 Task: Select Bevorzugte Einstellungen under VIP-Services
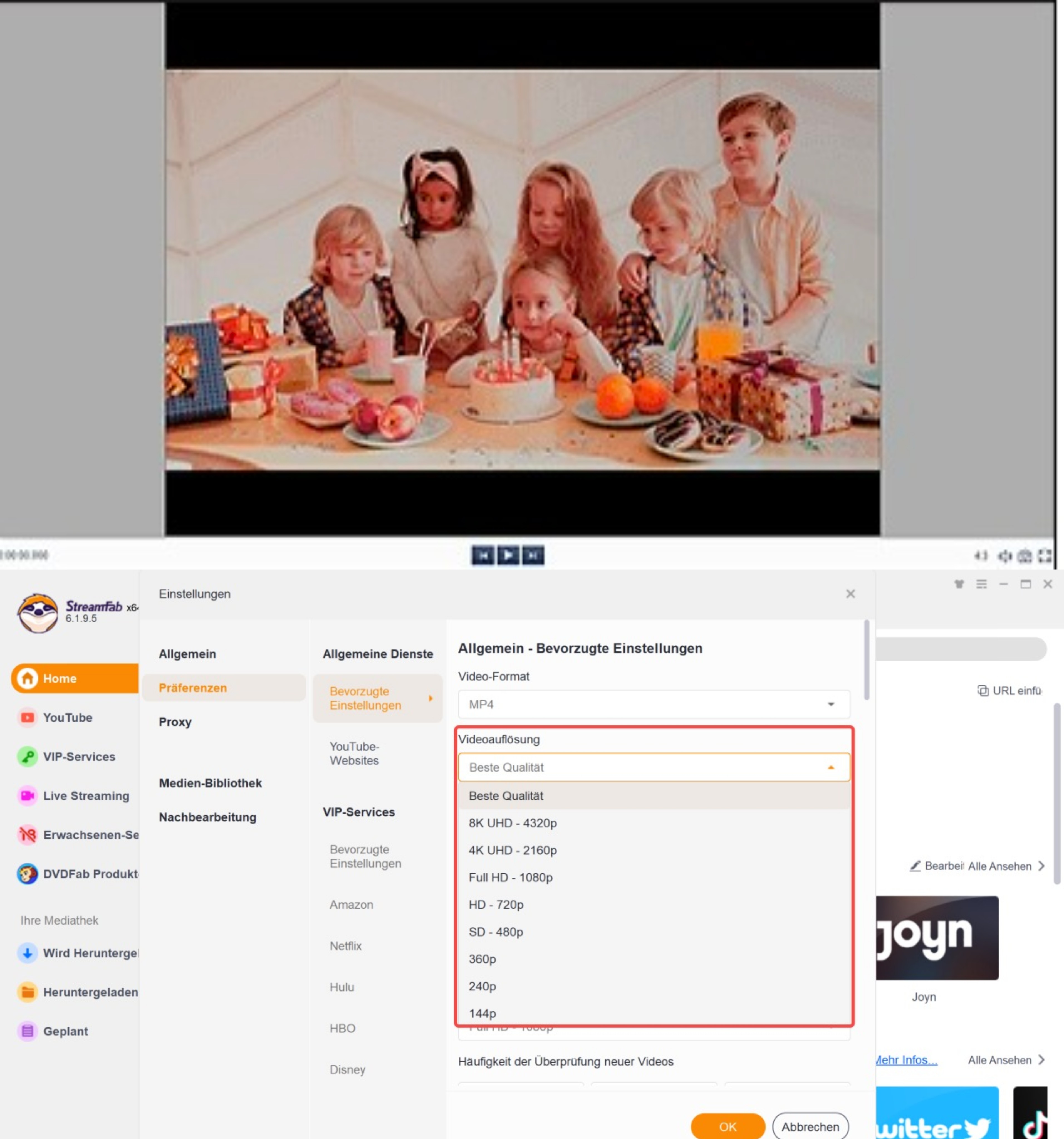coord(365,856)
